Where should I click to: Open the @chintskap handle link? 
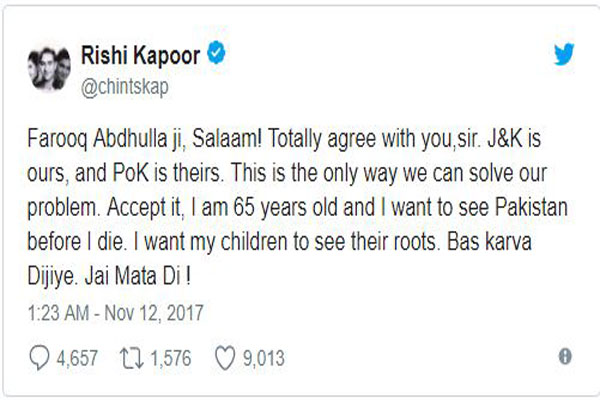click(124, 88)
